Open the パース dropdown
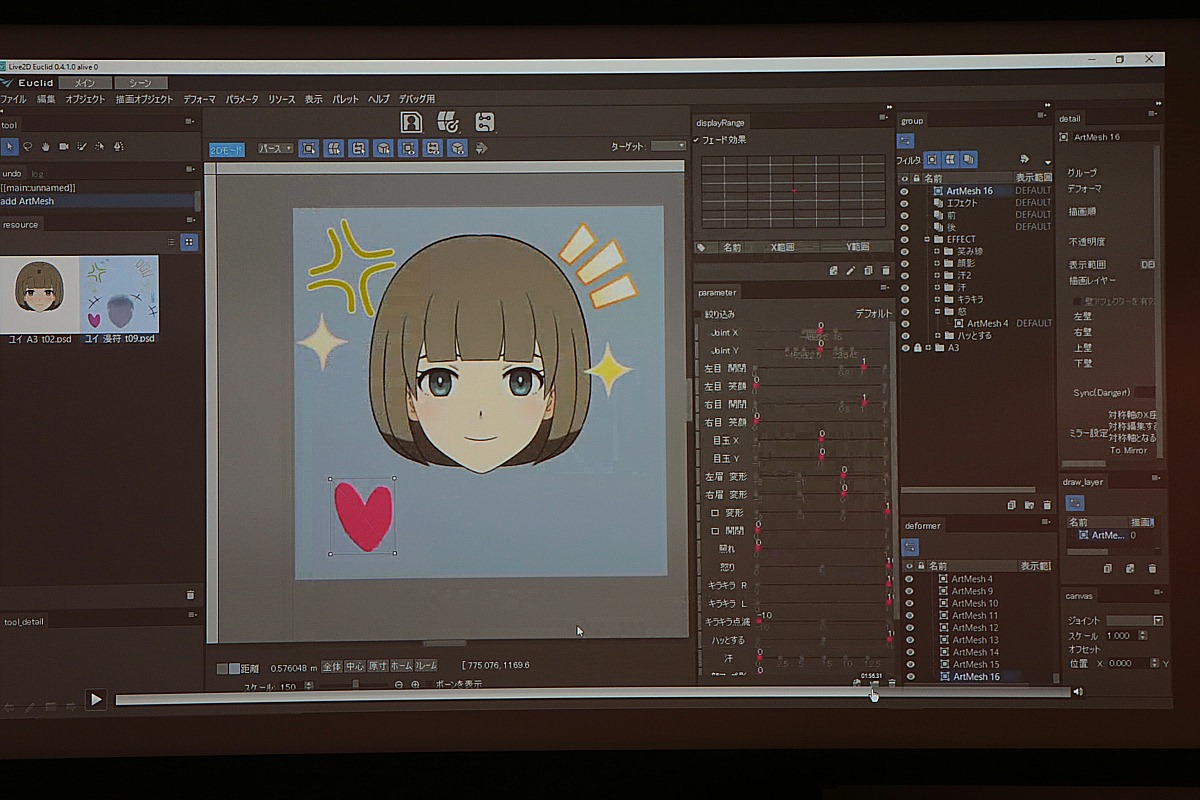Image resolution: width=1200 pixels, height=800 pixels. [x=275, y=148]
